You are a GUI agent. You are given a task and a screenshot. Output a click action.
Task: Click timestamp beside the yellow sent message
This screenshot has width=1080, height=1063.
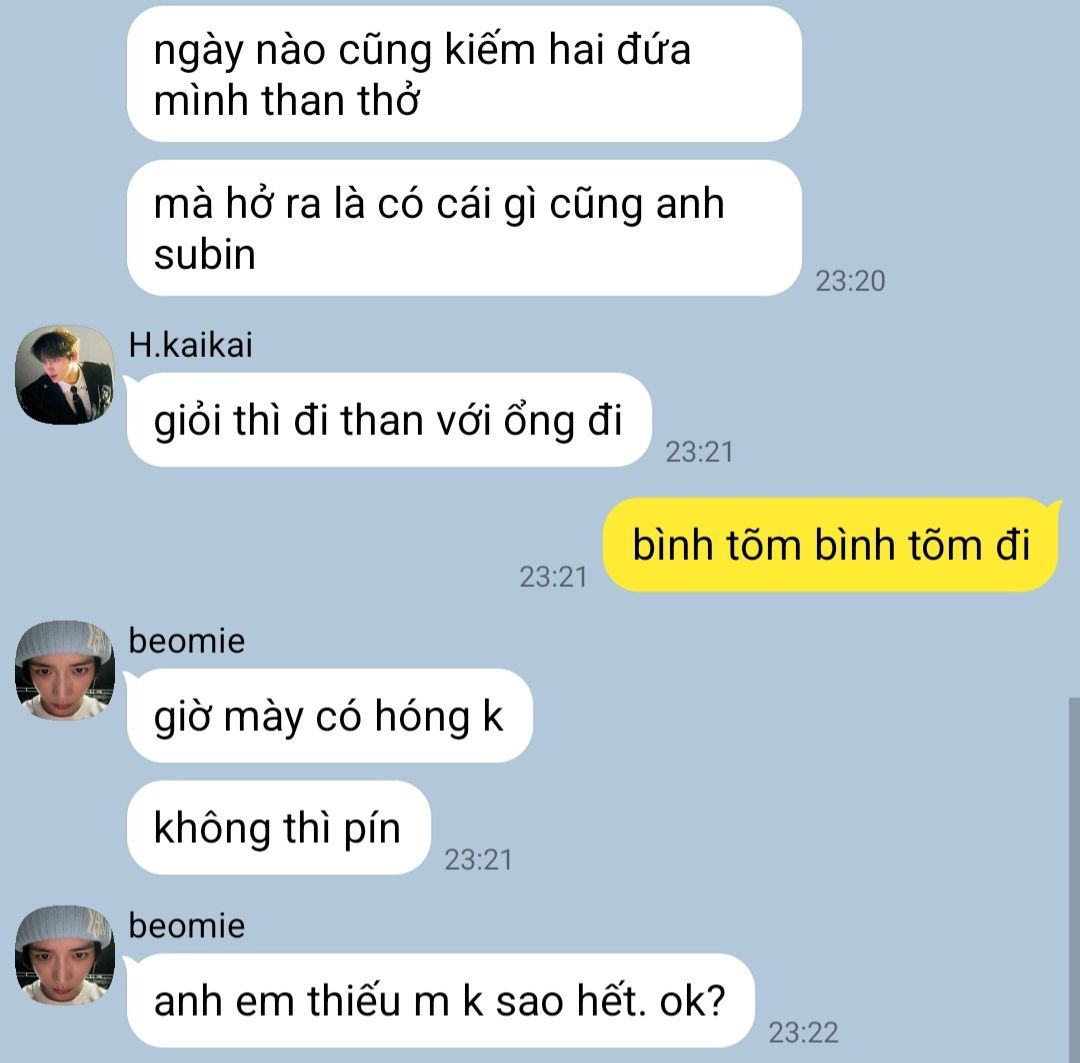pos(553,577)
